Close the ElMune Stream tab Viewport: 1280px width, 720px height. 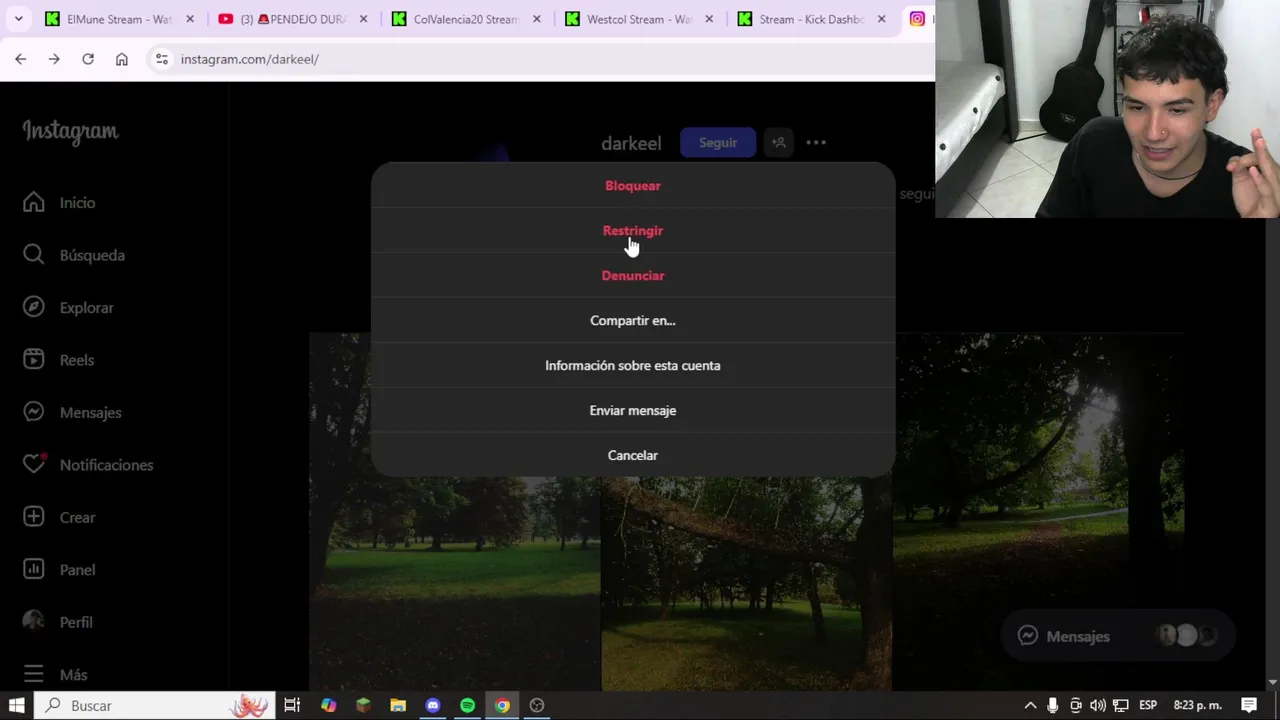tap(190, 19)
